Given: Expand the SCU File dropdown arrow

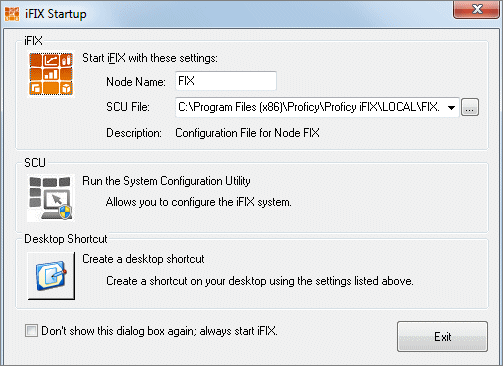Looking at the screenshot, I should pos(451,107).
